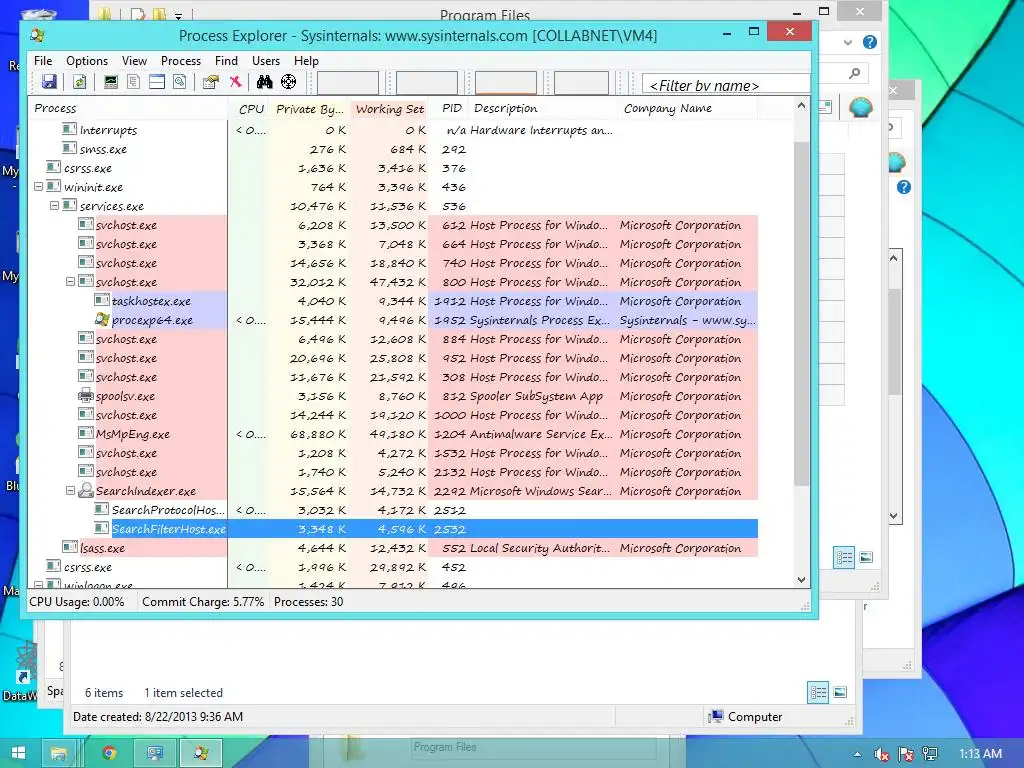This screenshot has width=1024, height=768.
Task: Sort by the Working Set column header
Action: [389, 108]
